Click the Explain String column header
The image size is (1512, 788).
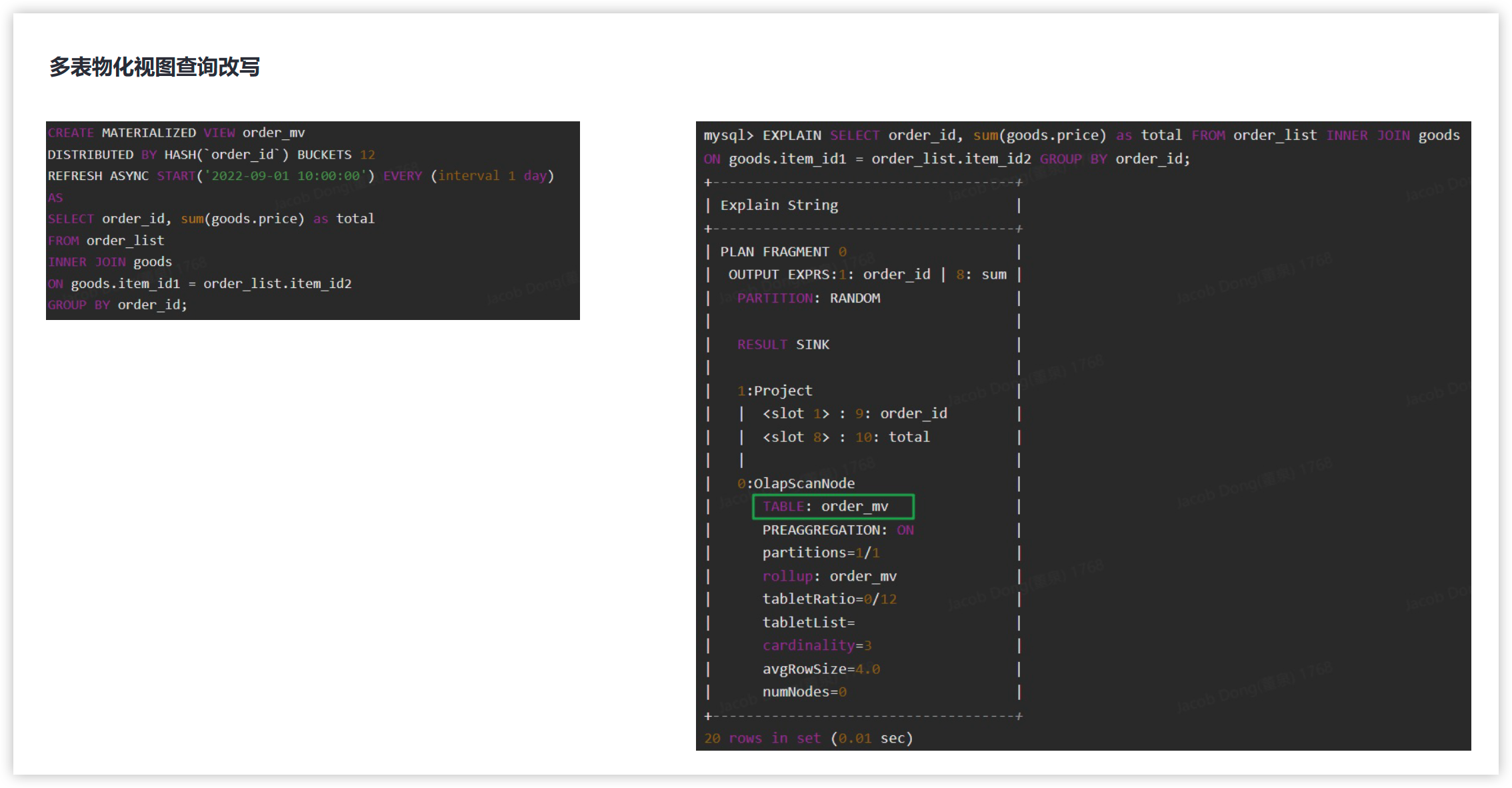click(x=779, y=205)
